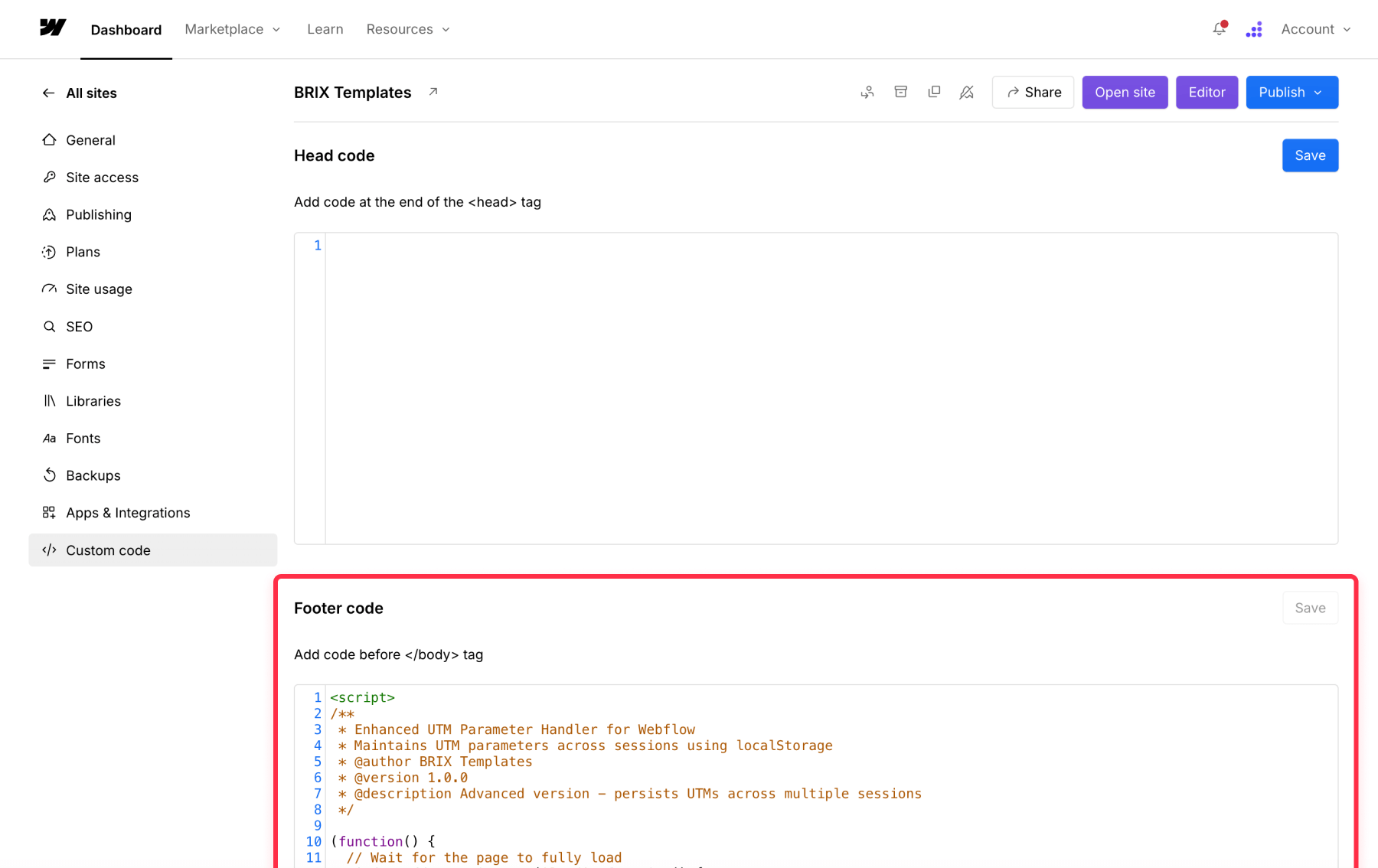Save the Head code section
Image resolution: width=1378 pixels, height=868 pixels.
point(1310,155)
